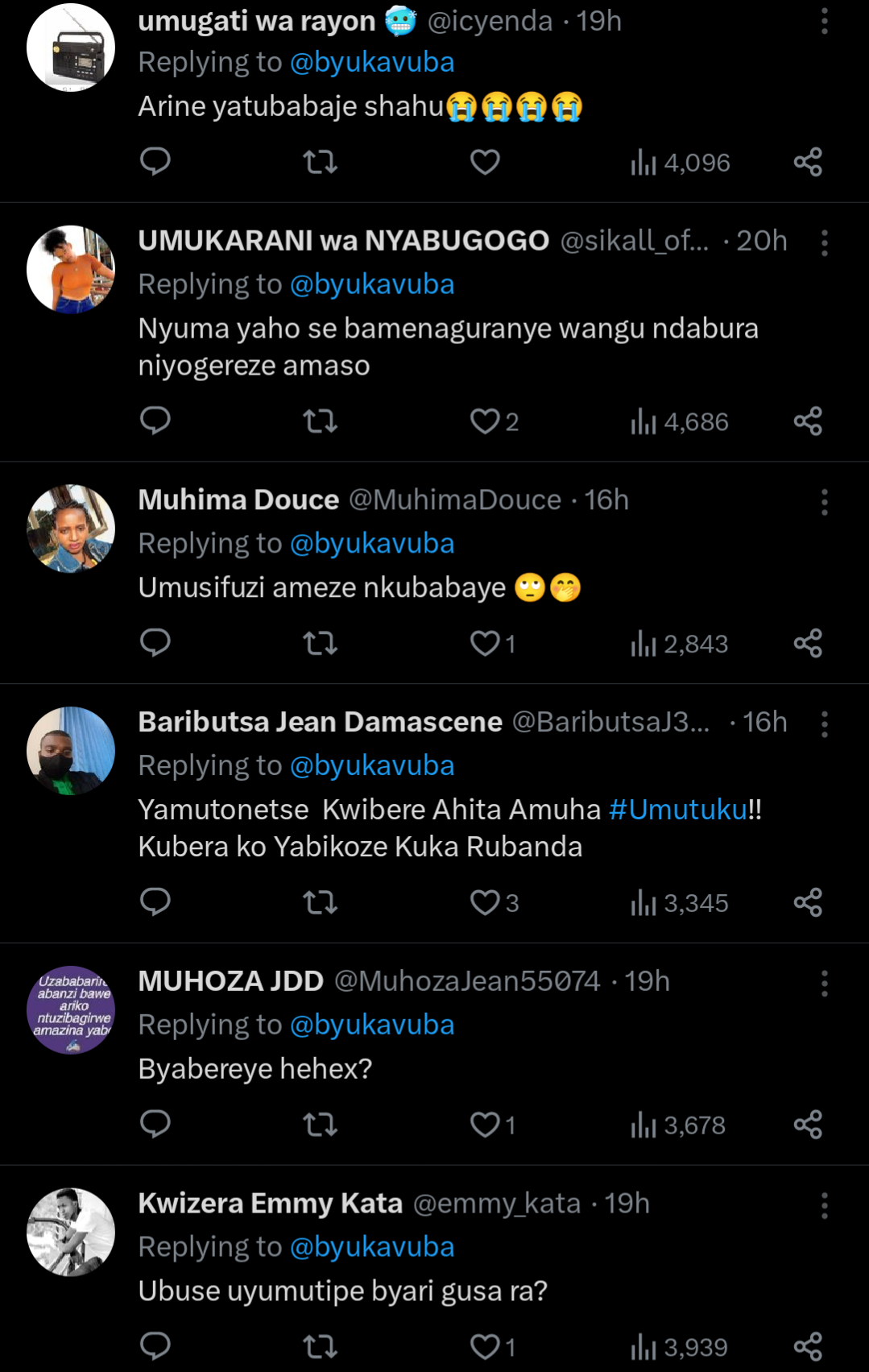869x1372 pixels.
Task: Like umugati wa rayon's tweet
Action: [x=485, y=162]
